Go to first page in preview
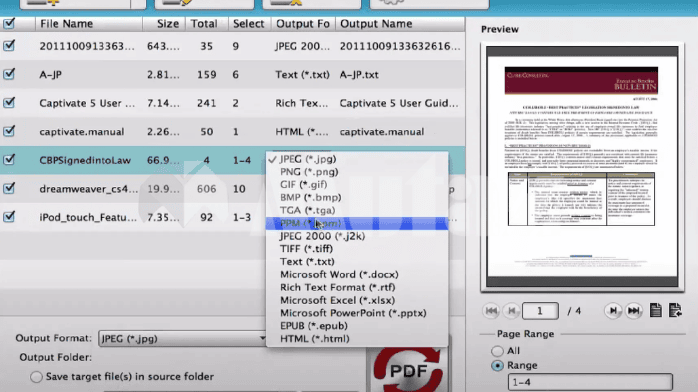The width and height of the screenshot is (698, 392). [x=491, y=311]
